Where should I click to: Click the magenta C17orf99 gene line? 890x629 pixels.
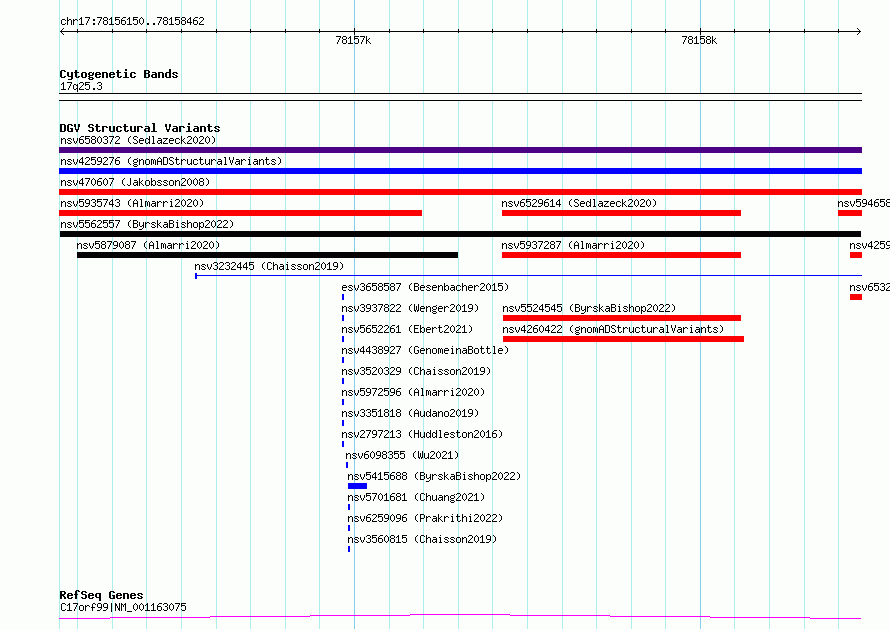(460, 617)
